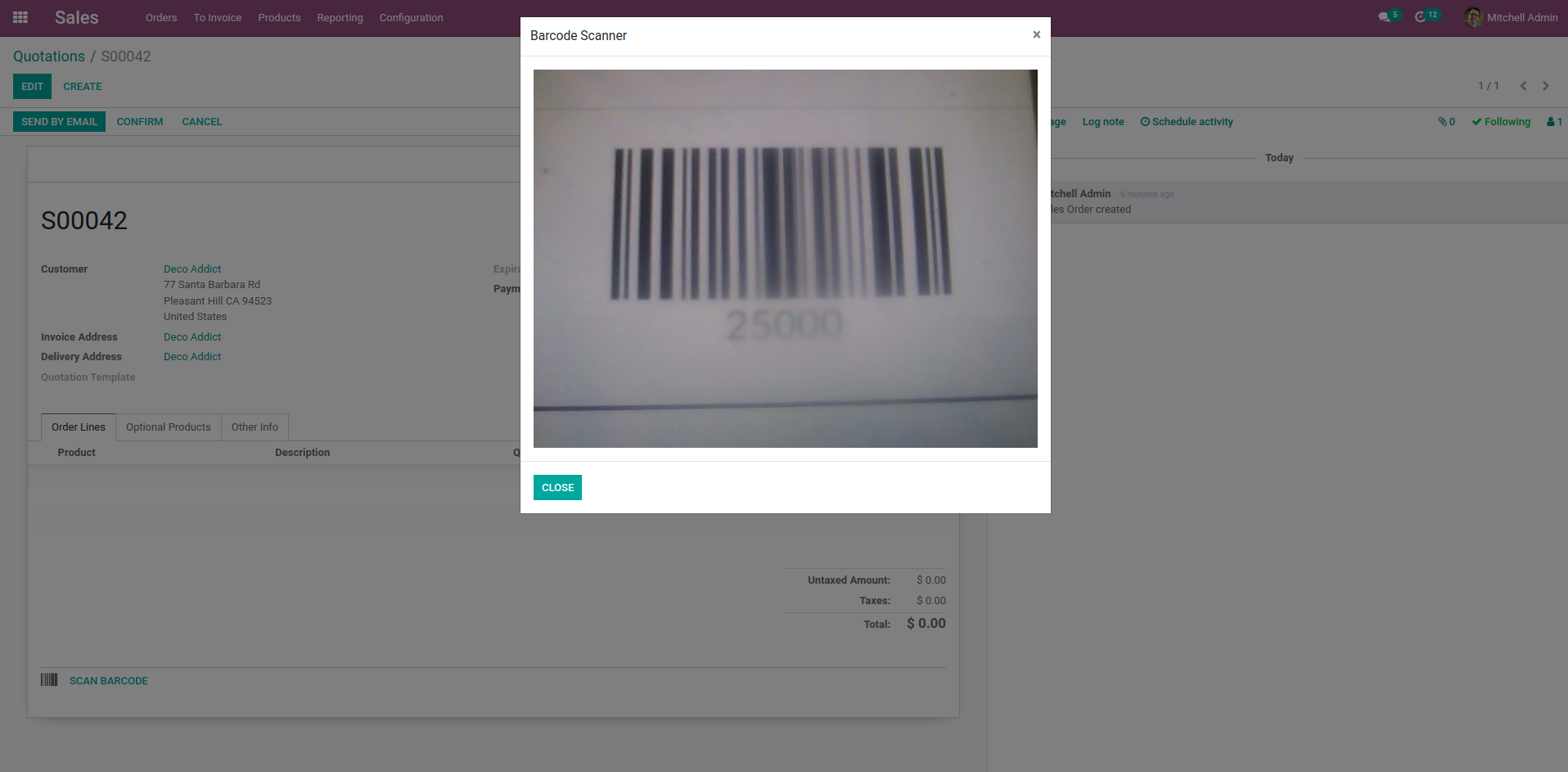Viewport: 1568px width, 772px height.
Task: Click the barcode icon near Scan Barcode
Action: pyautogui.click(x=49, y=680)
